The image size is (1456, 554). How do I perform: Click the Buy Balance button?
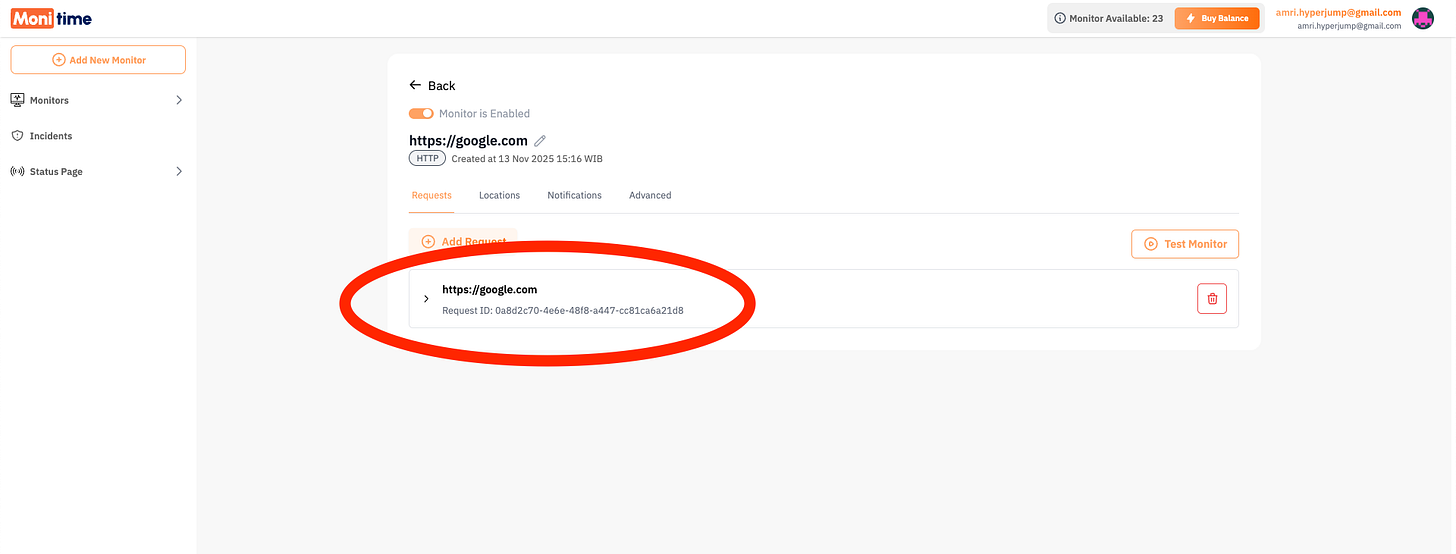(x=1217, y=18)
